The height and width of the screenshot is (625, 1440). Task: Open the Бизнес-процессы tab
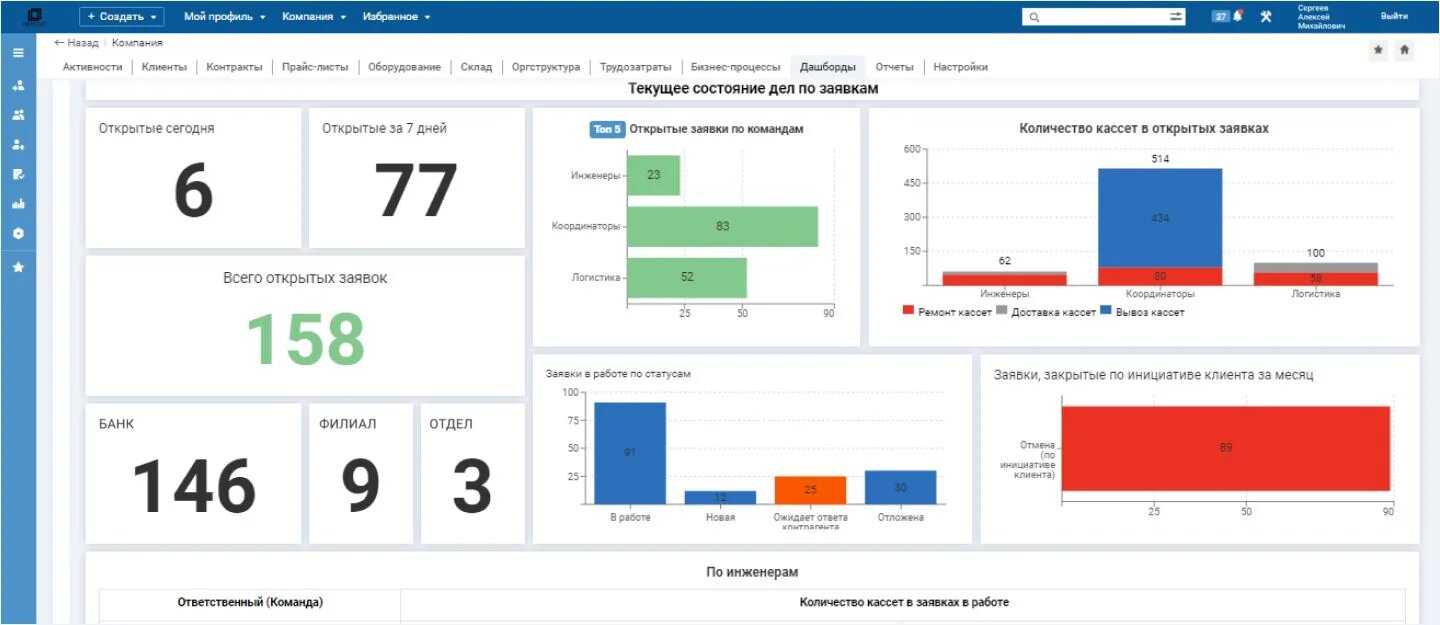(x=735, y=67)
